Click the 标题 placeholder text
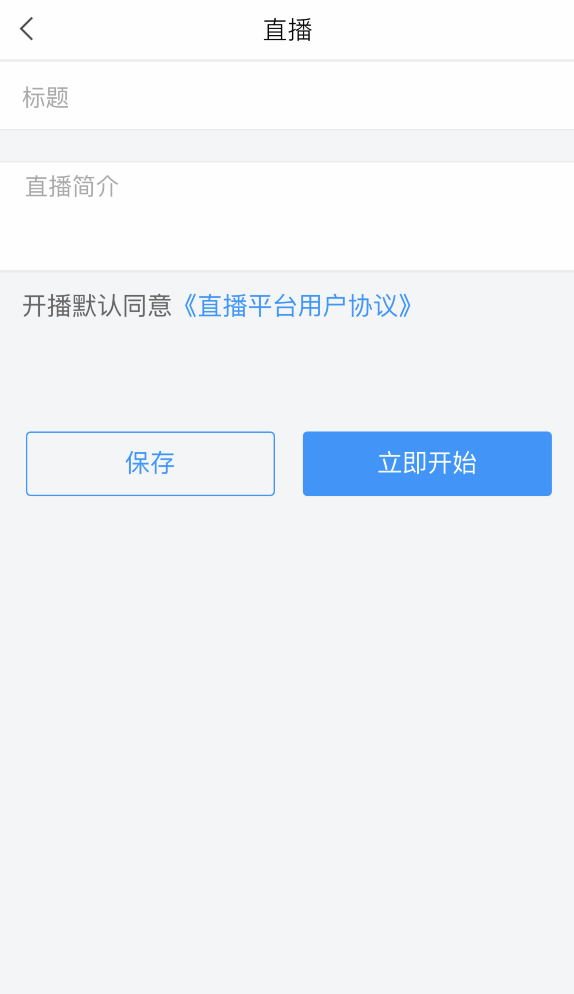This screenshot has width=574, height=994. [46, 98]
